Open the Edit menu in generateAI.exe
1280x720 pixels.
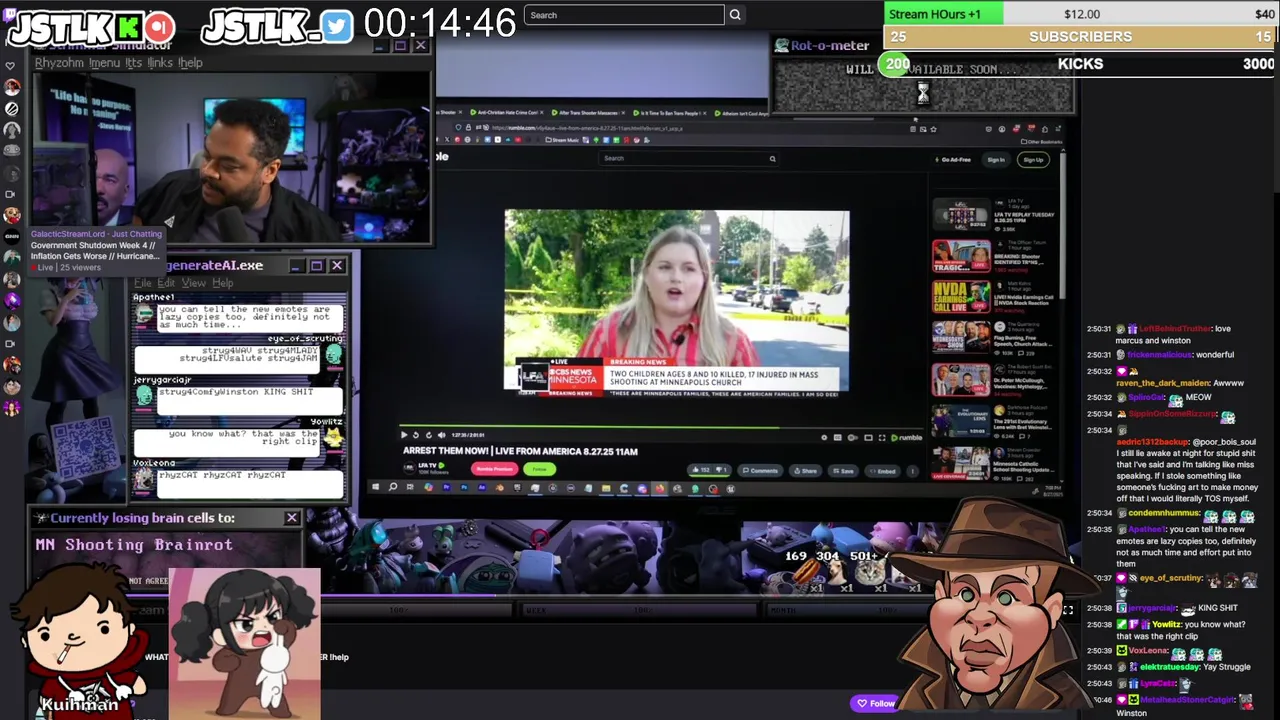point(166,283)
